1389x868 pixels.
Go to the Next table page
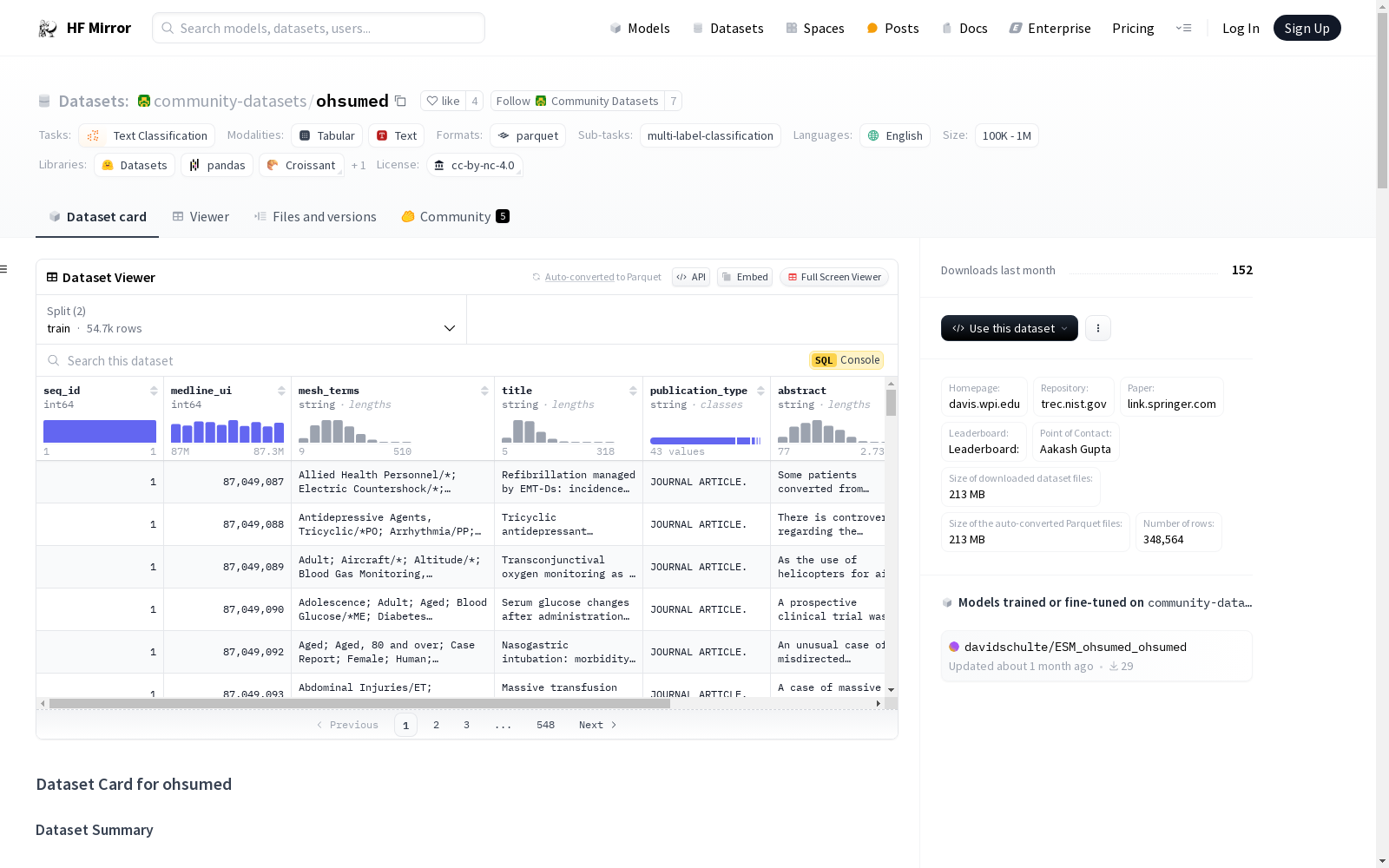(x=598, y=725)
